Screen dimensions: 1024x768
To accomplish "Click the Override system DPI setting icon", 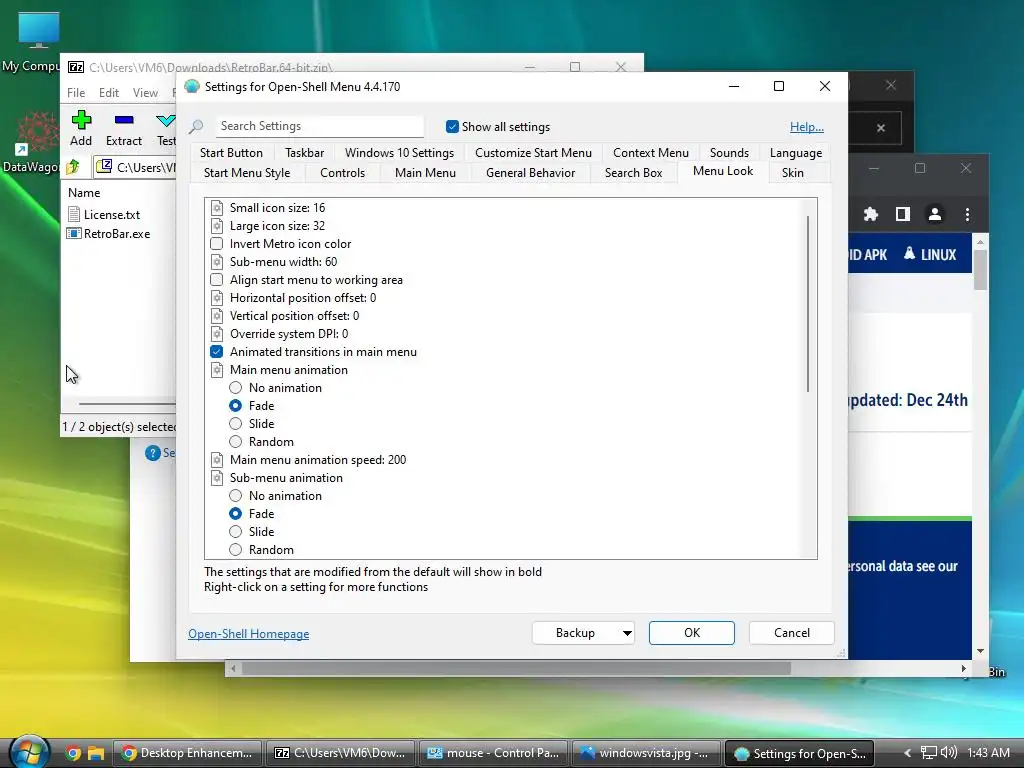I will click(x=217, y=334).
